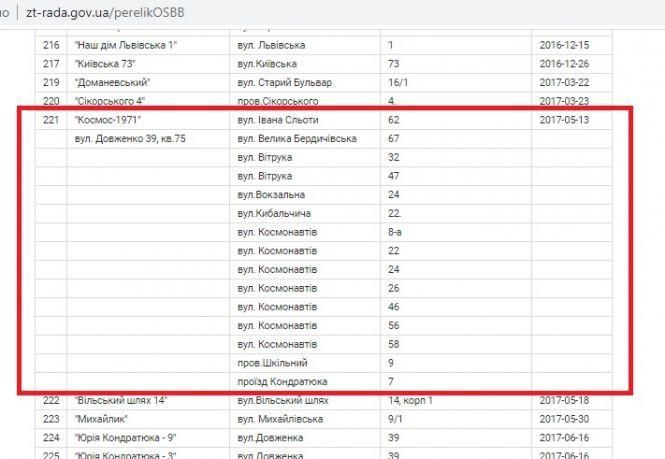Select the "Юрія Кондратюка - 9" cell

[123, 437]
